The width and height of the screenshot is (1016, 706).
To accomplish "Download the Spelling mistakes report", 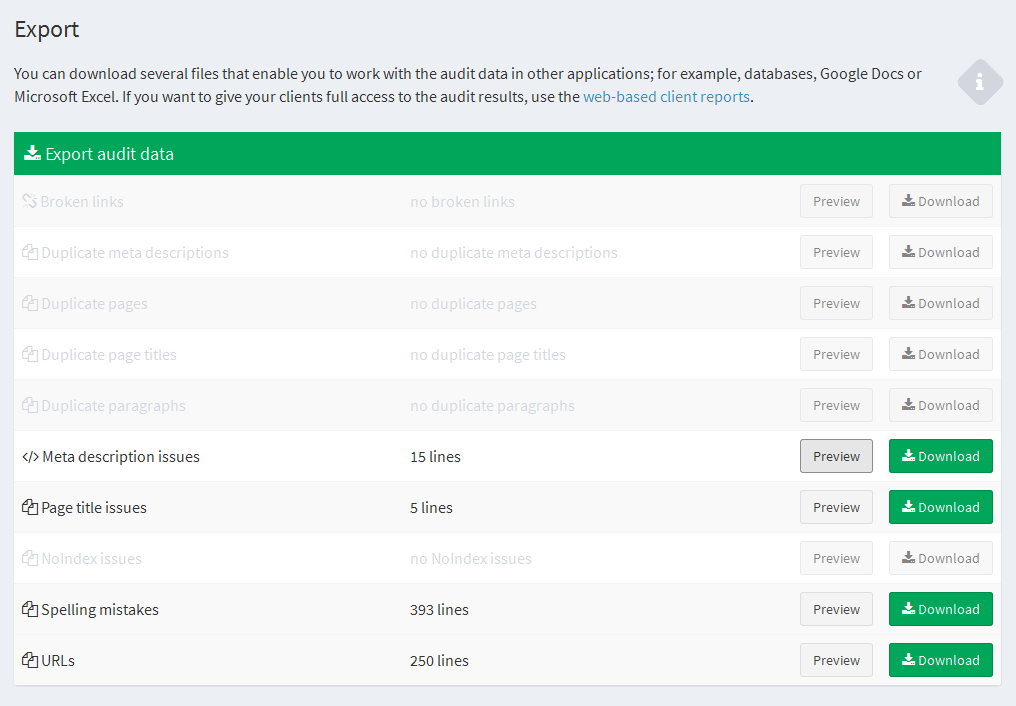I will [940, 609].
